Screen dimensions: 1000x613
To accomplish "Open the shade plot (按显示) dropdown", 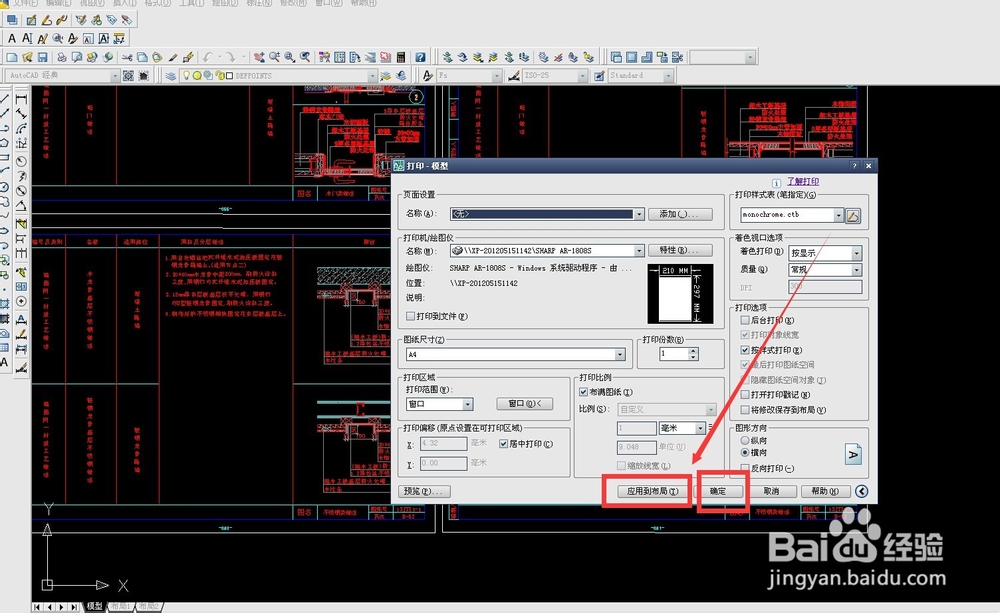I will click(x=857, y=253).
